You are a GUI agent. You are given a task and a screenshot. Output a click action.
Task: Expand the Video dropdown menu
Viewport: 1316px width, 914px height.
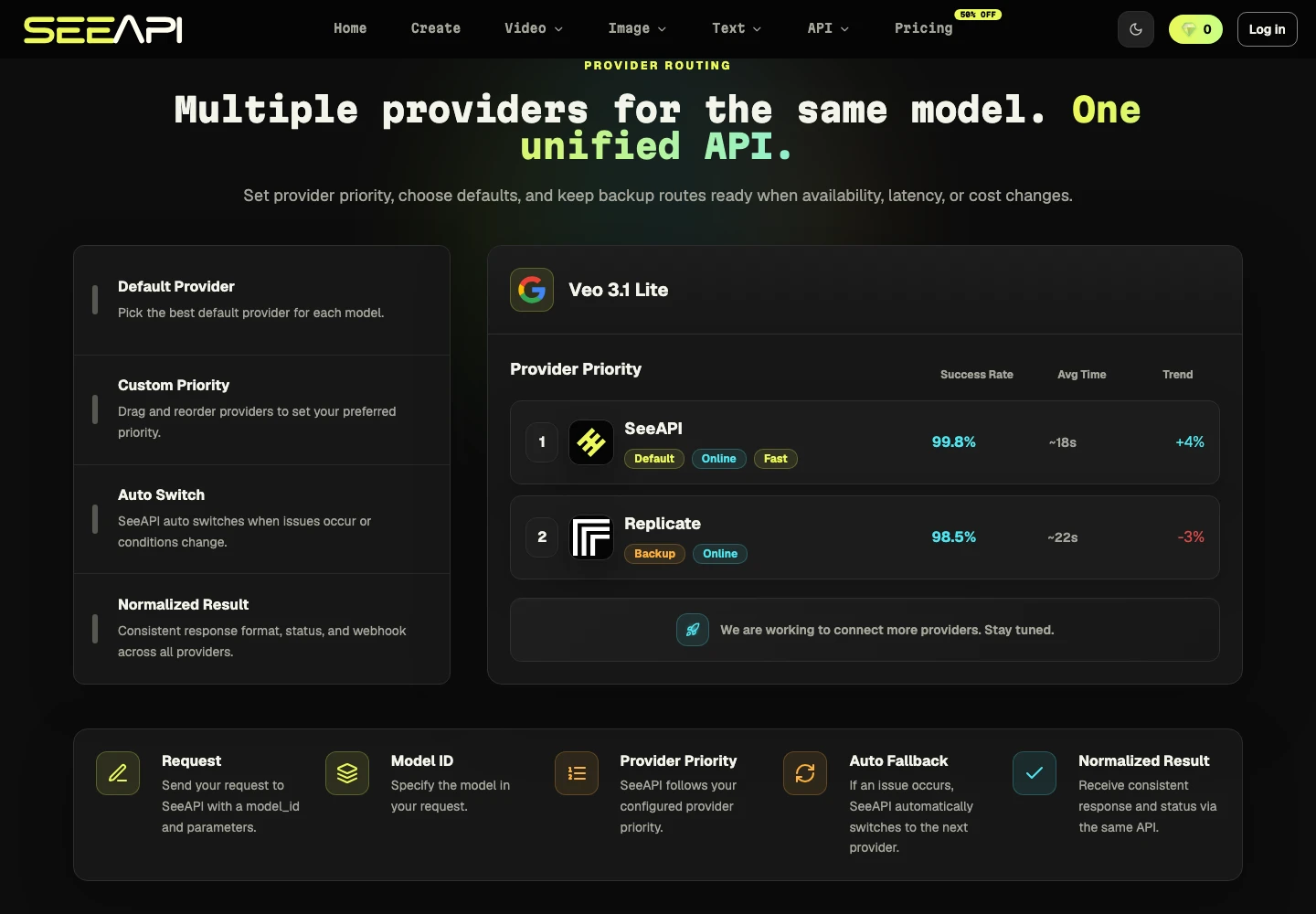534,28
